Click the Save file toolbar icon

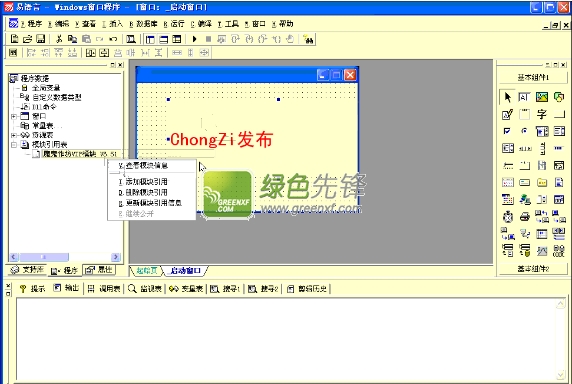40,39
